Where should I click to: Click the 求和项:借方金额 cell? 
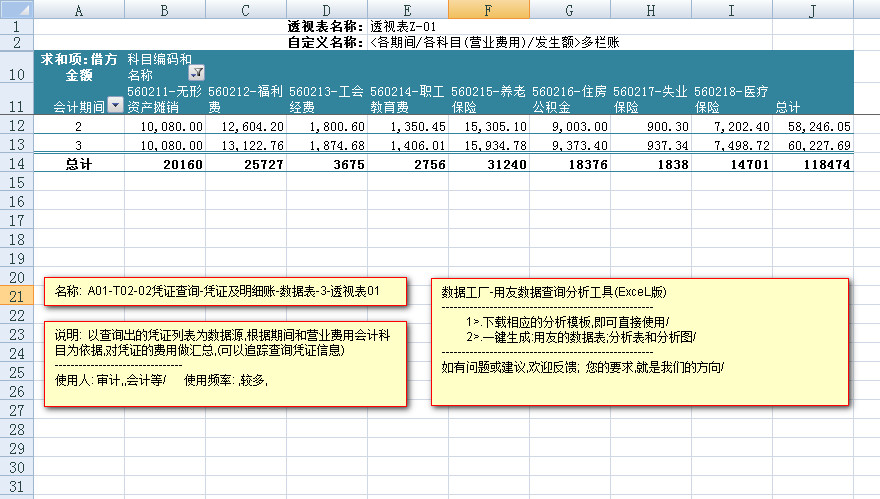pos(79,67)
